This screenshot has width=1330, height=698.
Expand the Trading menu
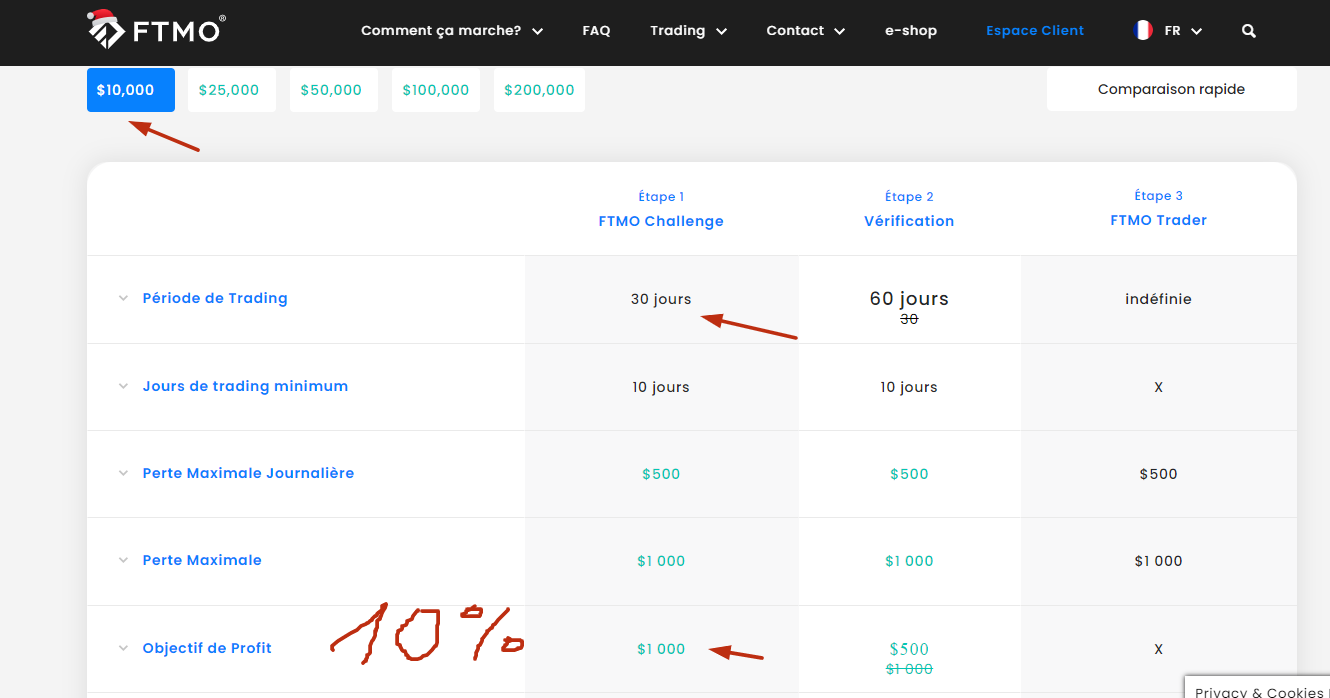click(x=688, y=31)
